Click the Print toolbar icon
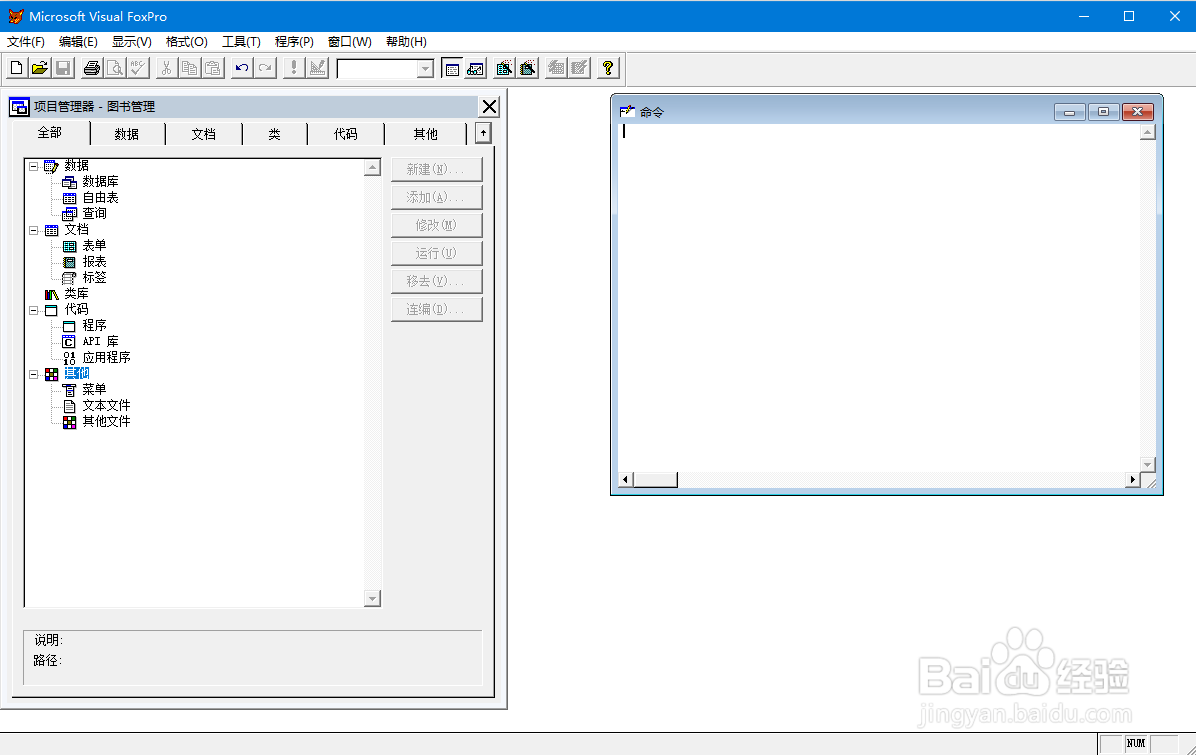Image resolution: width=1196 pixels, height=755 pixels. point(92,68)
